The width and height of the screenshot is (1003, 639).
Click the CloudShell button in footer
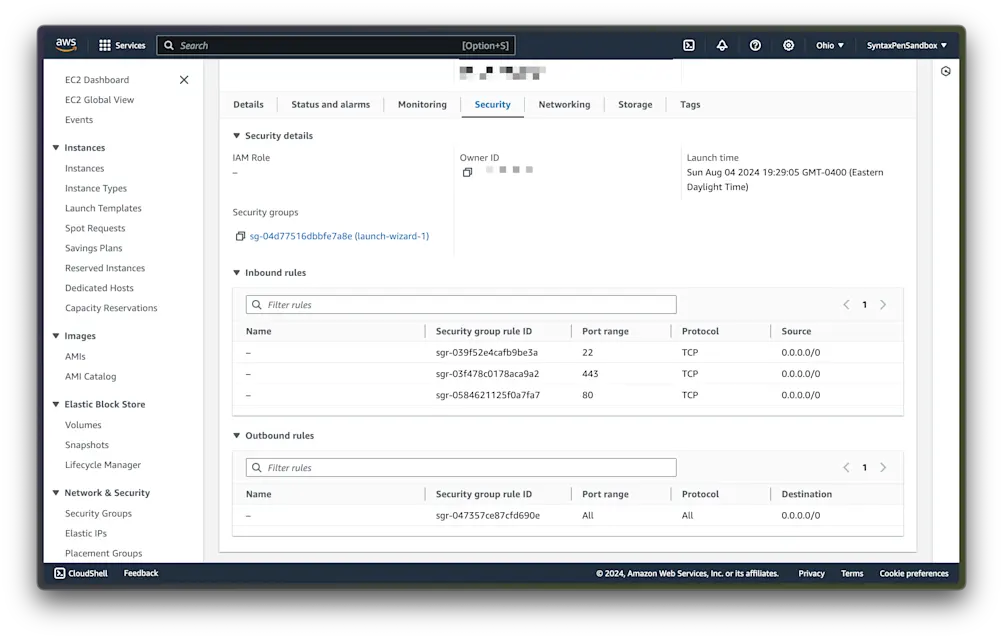[81, 573]
